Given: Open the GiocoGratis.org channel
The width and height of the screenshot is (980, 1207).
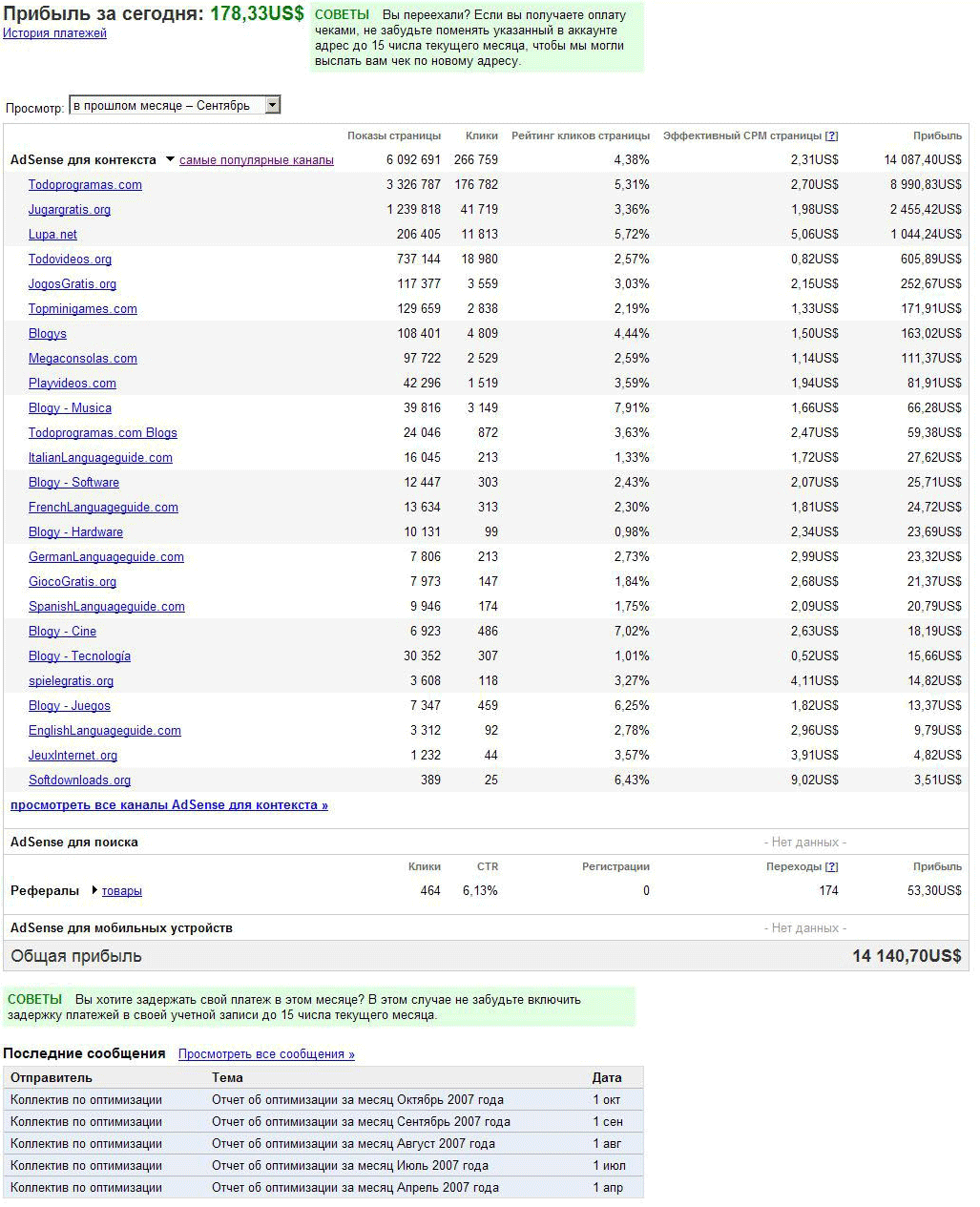Looking at the screenshot, I should click(73, 582).
